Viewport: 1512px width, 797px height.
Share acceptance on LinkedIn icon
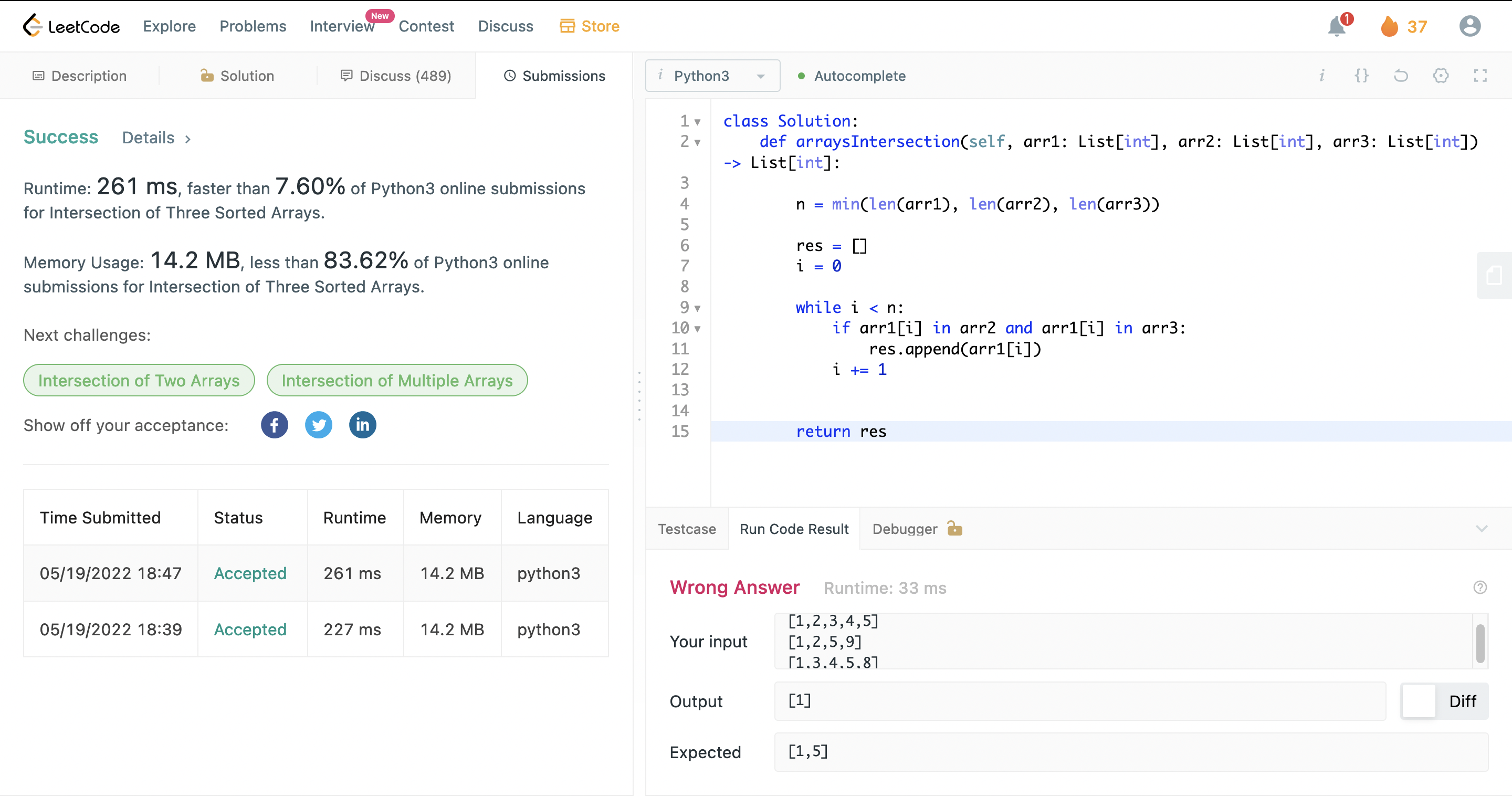(362, 425)
